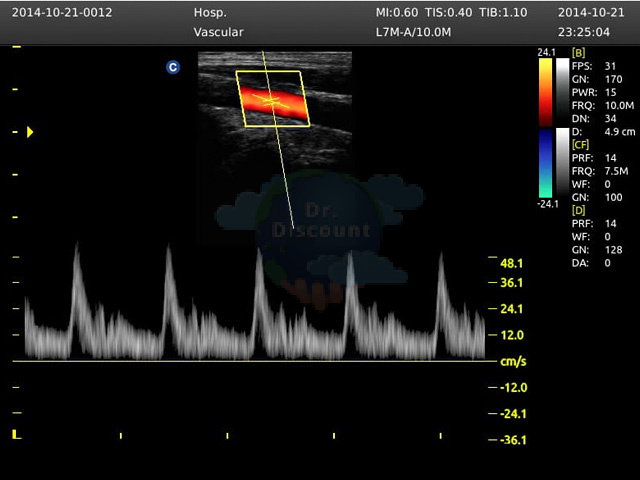Click the lower grayscale Doppler map bar
This screenshot has height=480, width=640.
point(562,163)
